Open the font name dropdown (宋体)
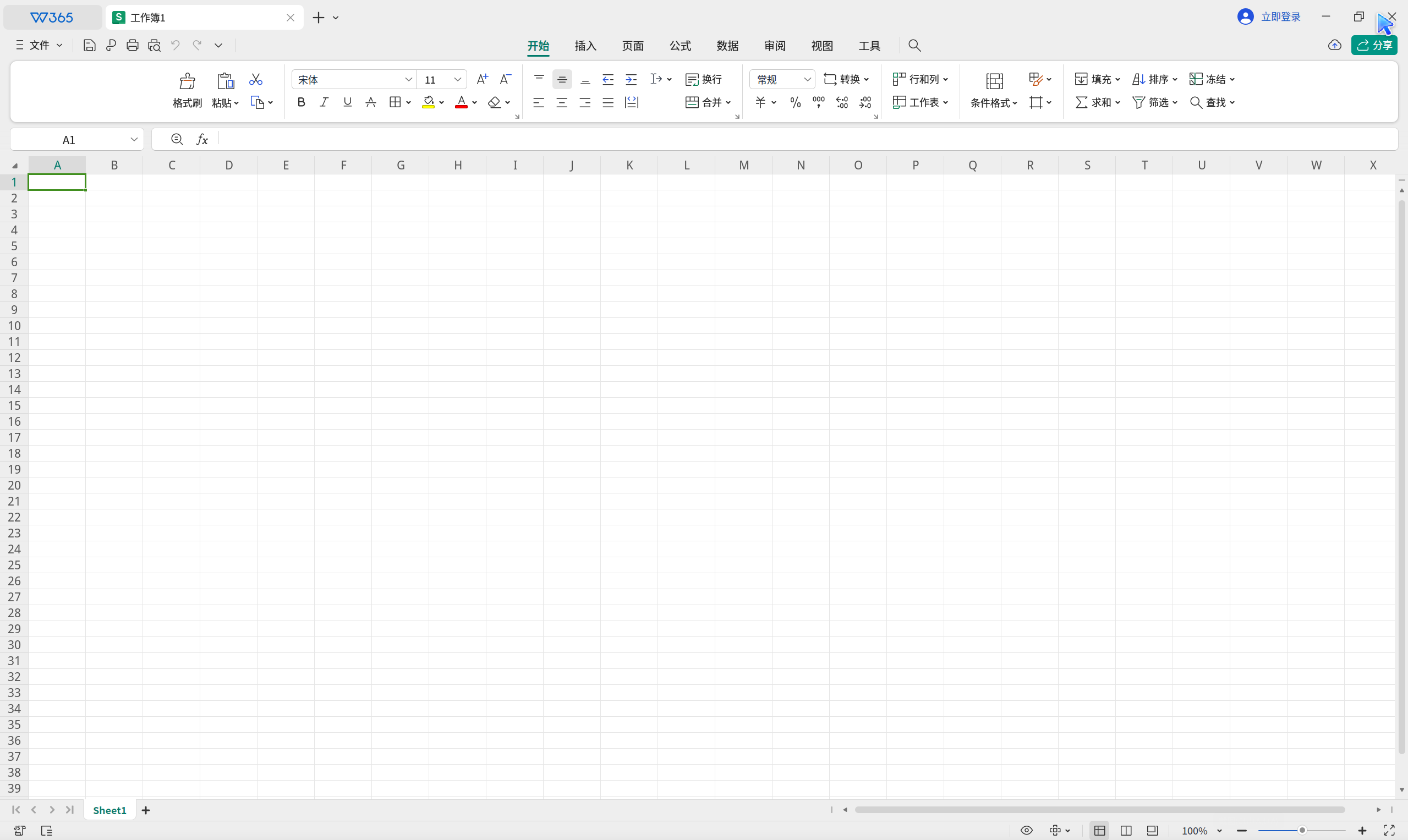1408x840 pixels. pyautogui.click(x=408, y=79)
